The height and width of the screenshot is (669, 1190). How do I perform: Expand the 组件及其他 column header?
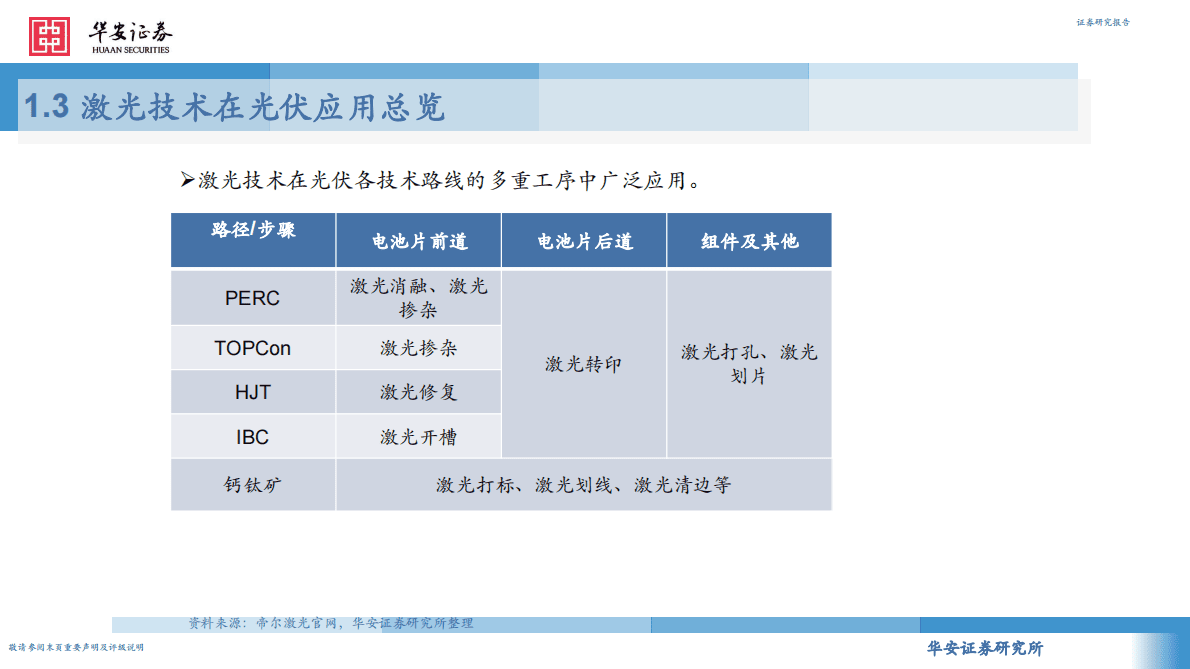[749, 240]
